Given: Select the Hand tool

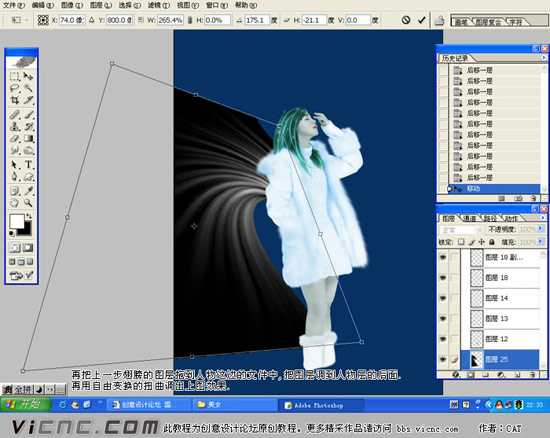Looking at the screenshot, I should coord(15,203).
